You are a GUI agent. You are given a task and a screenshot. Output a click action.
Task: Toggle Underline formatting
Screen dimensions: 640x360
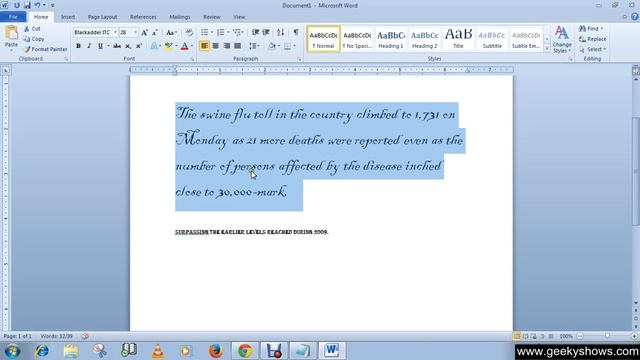point(100,46)
